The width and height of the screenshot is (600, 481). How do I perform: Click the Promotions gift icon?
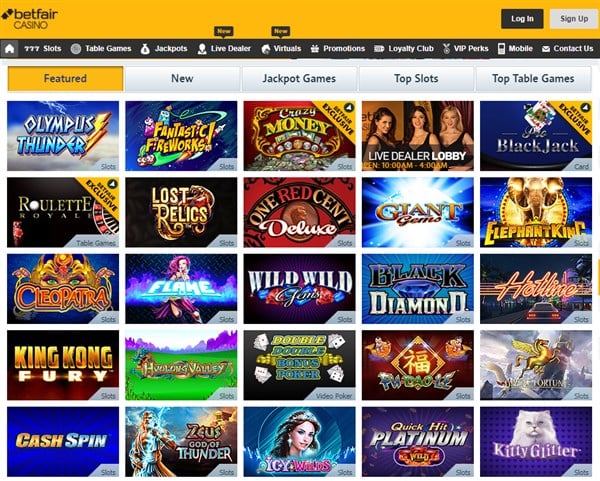315,49
